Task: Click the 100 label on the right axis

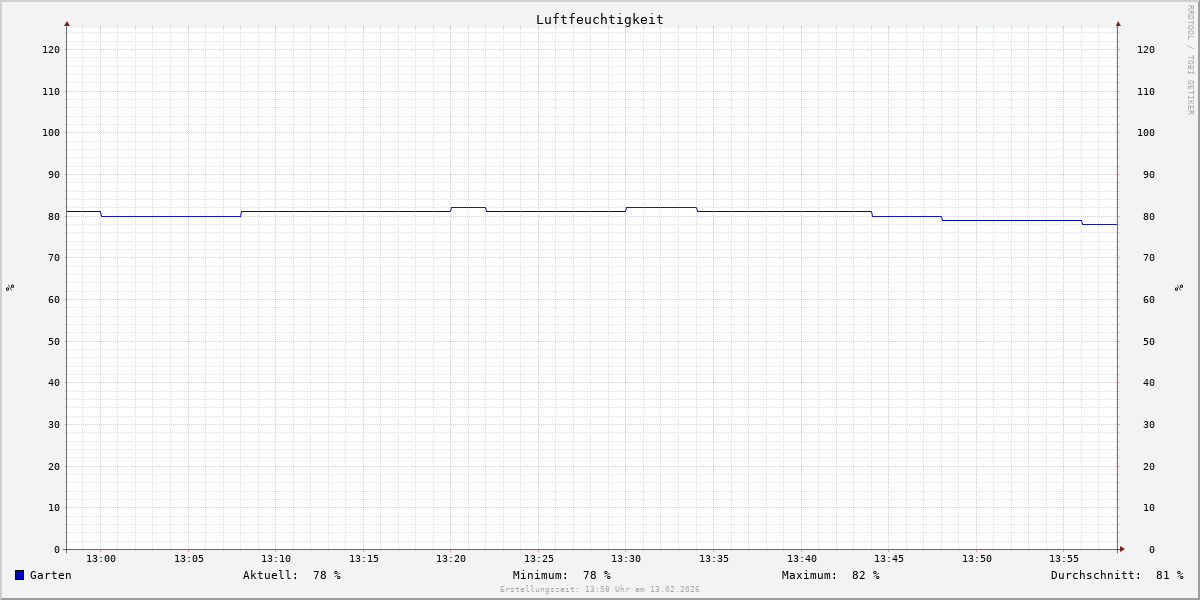Action: click(x=1146, y=132)
